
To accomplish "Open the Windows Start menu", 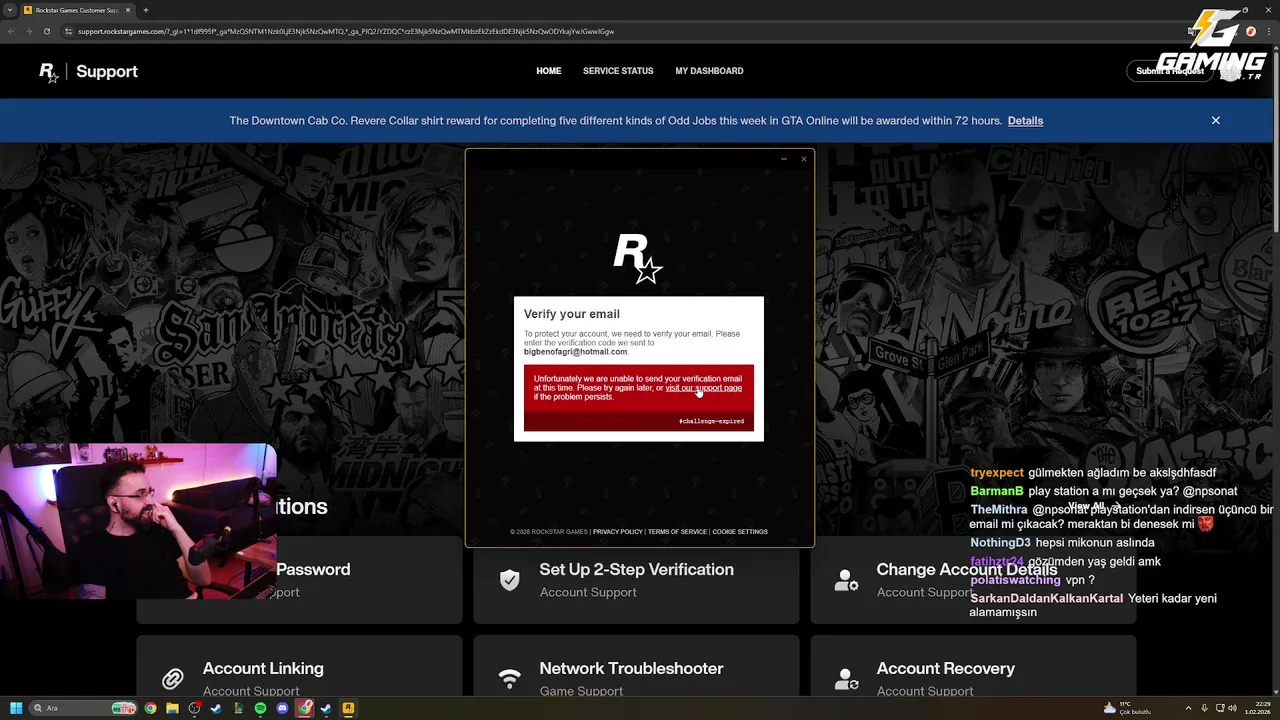I will (15, 708).
